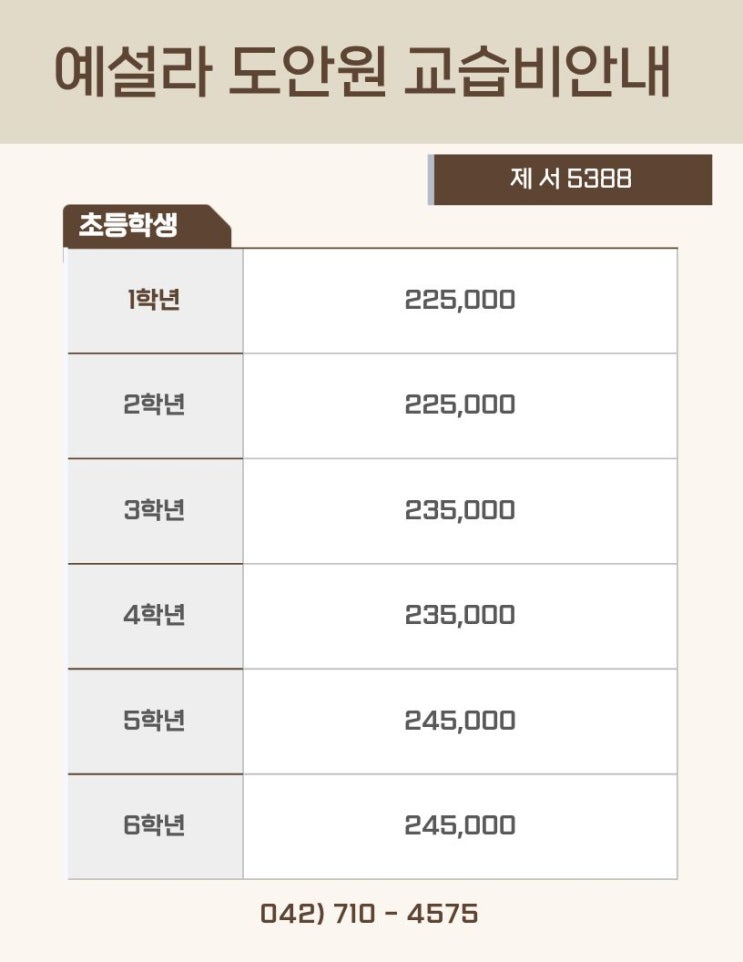Click 교습비안내 in the header banner
The width and height of the screenshot is (743, 962).
tap(536, 72)
